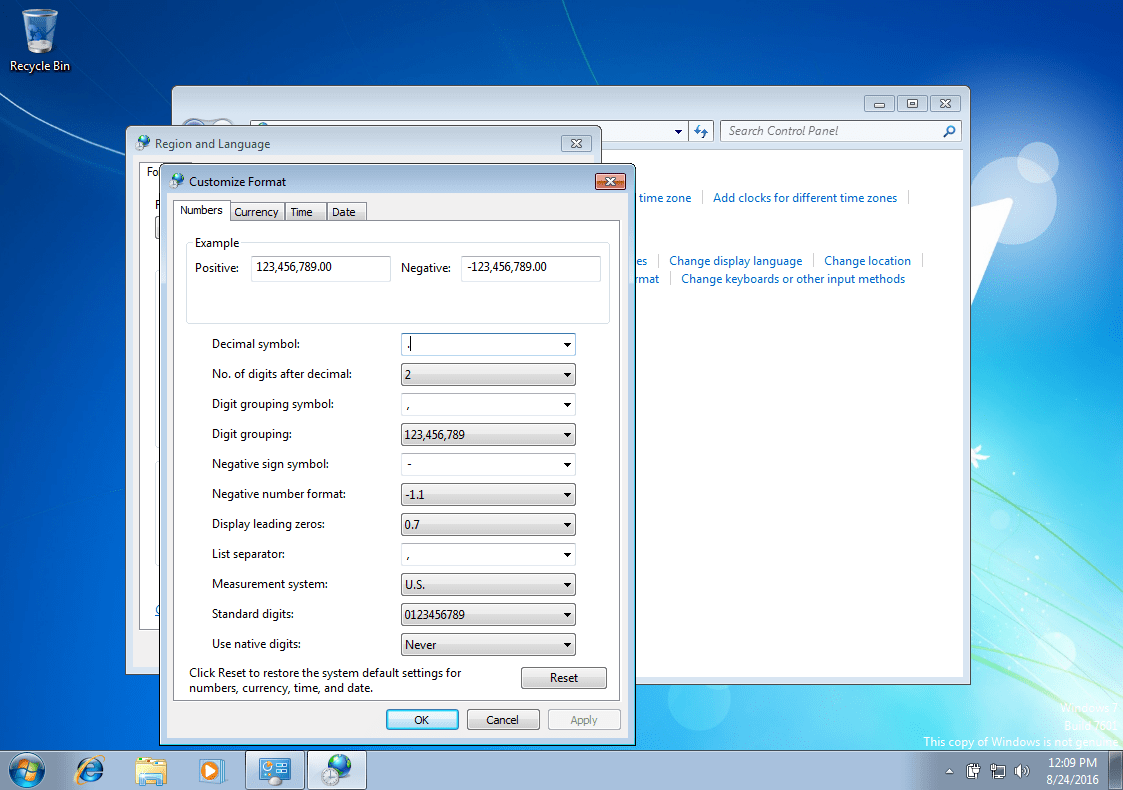Switch to Control Panel taskbar button
Image resolution: width=1123 pixels, height=790 pixels.
tap(275, 771)
